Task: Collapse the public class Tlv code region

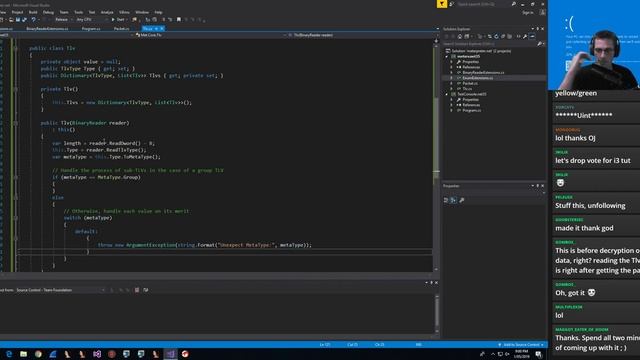Action: pos(15,48)
